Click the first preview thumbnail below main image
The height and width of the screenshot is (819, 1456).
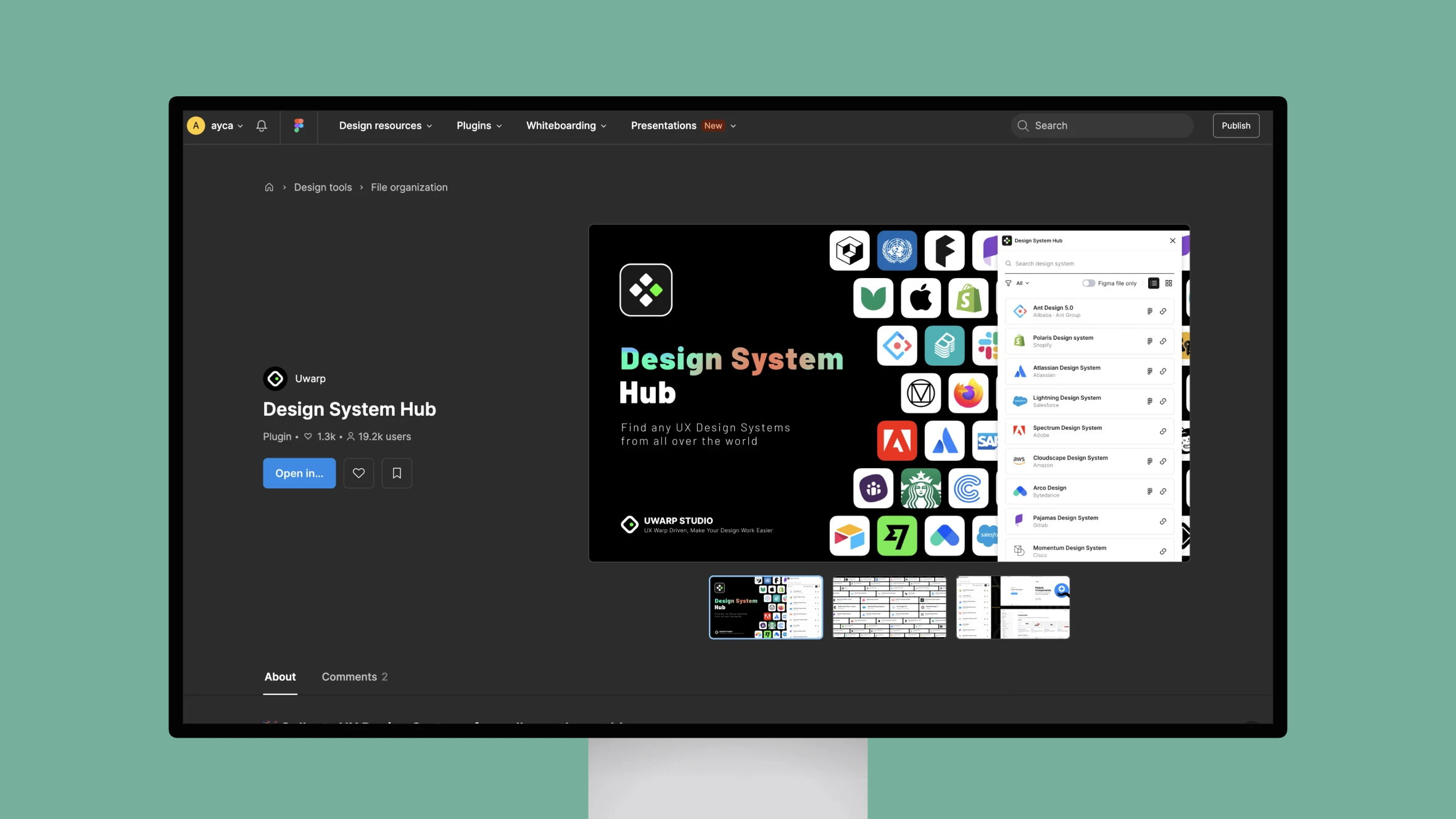click(765, 607)
